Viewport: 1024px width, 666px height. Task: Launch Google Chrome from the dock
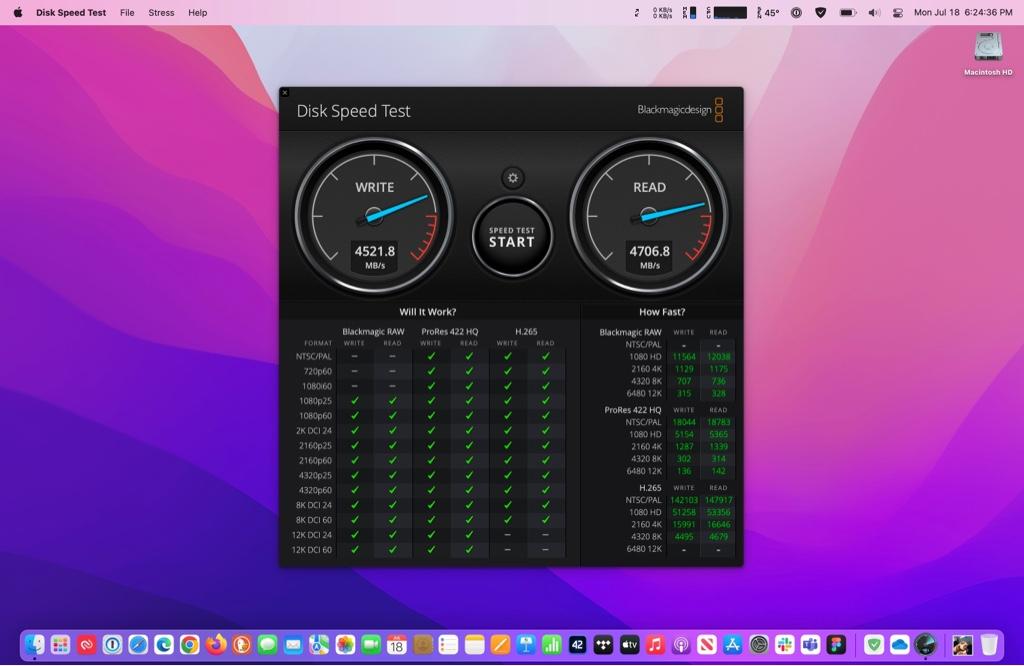click(x=189, y=645)
